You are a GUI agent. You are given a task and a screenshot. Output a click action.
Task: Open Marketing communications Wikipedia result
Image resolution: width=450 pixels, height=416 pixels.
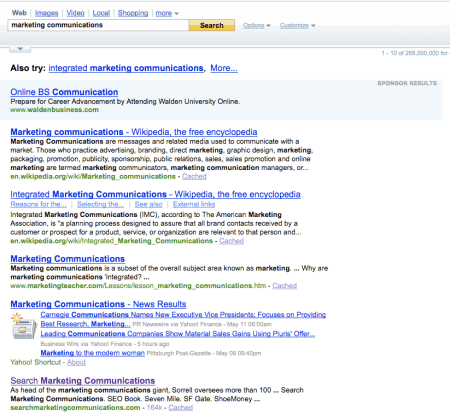134,132
